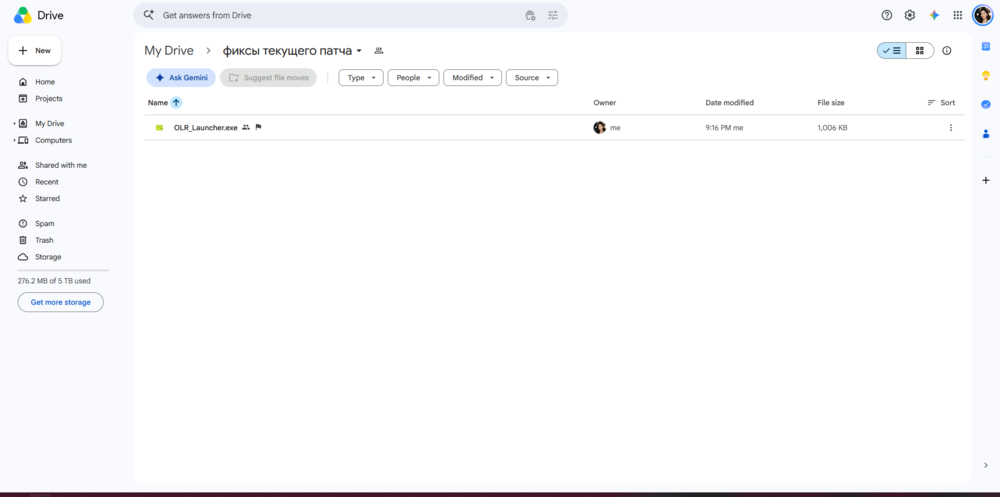Open the Source filter dropdown
The height and width of the screenshot is (497, 1000).
click(532, 78)
